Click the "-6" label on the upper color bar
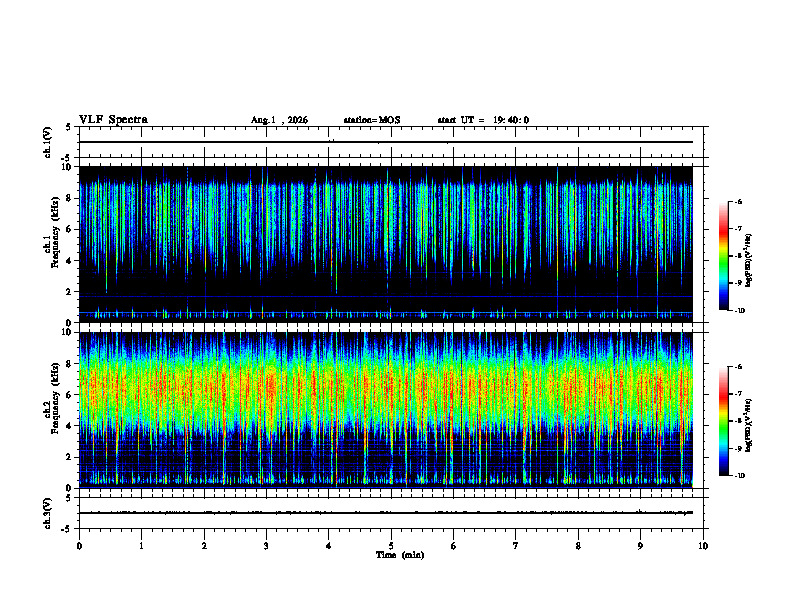The image size is (792, 612). tap(738, 201)
